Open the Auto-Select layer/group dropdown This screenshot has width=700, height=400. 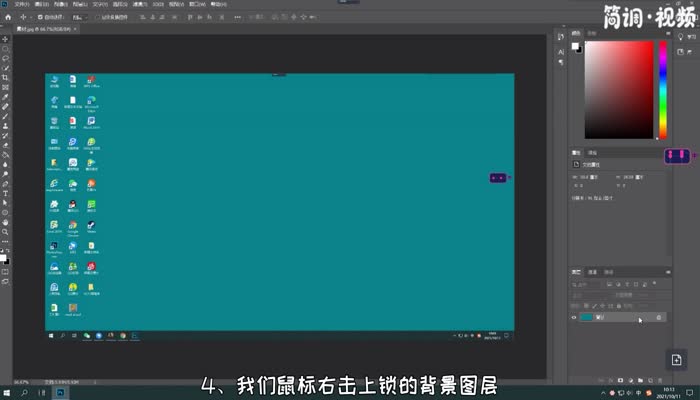80,17
